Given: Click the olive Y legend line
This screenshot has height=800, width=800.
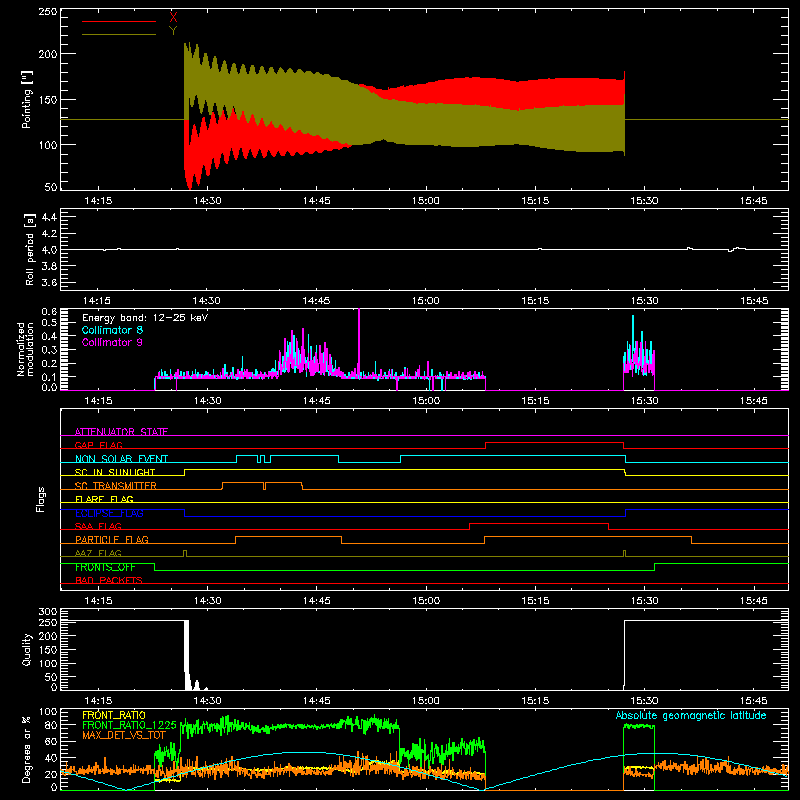Looking at the screenshot, I should pos(119,34).
